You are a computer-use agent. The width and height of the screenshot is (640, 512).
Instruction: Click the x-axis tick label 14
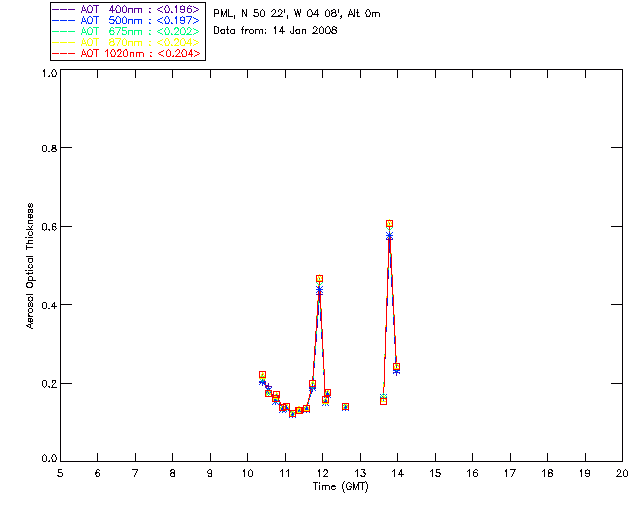point(398,473)
